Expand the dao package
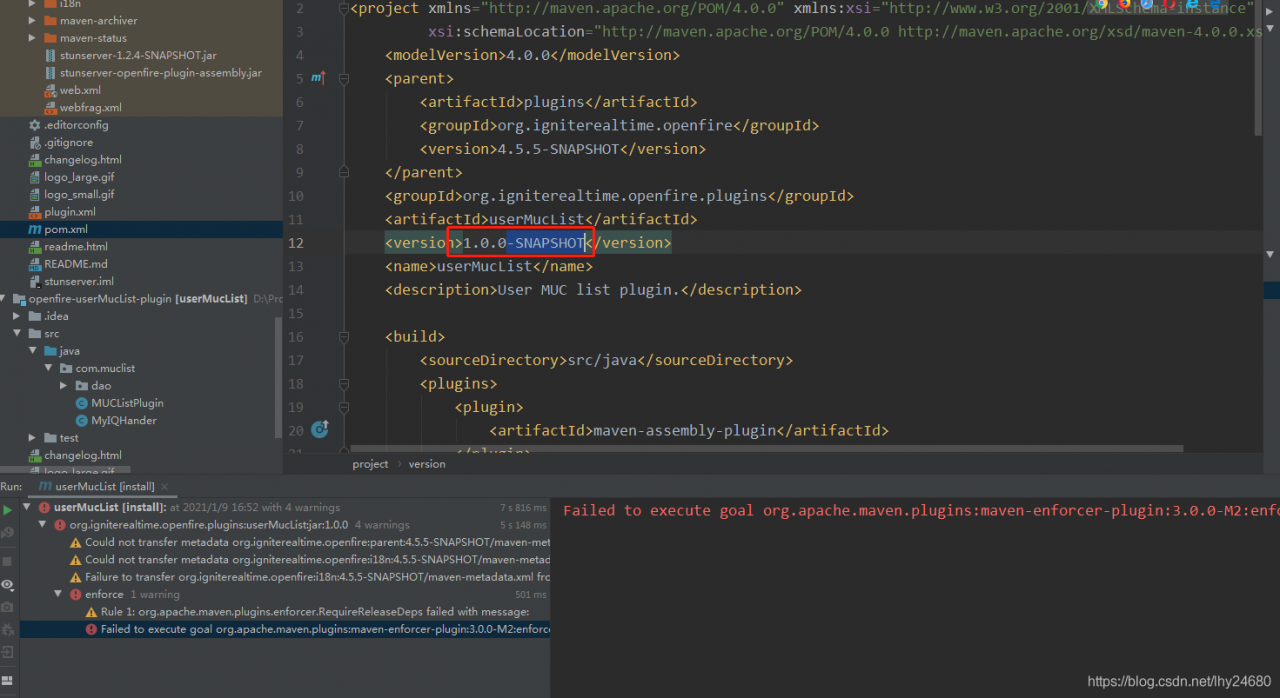1280x698 pixels. click(x=65, y=385)
